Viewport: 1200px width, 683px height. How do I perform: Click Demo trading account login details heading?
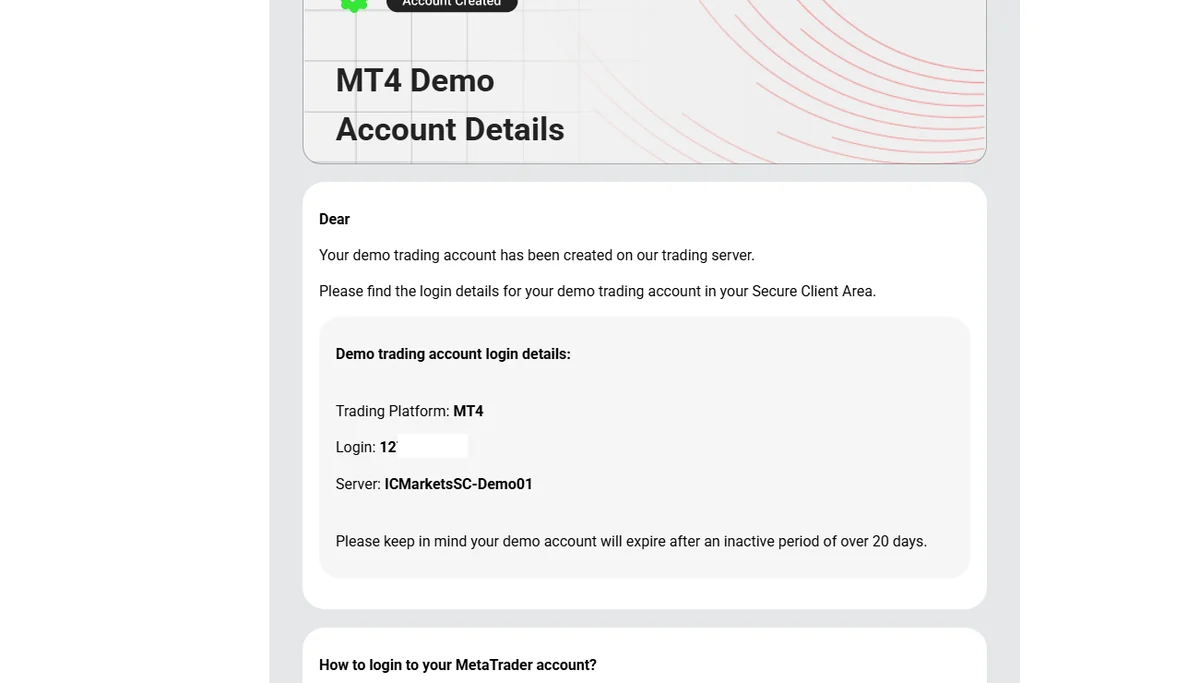(x=453, y=354)
